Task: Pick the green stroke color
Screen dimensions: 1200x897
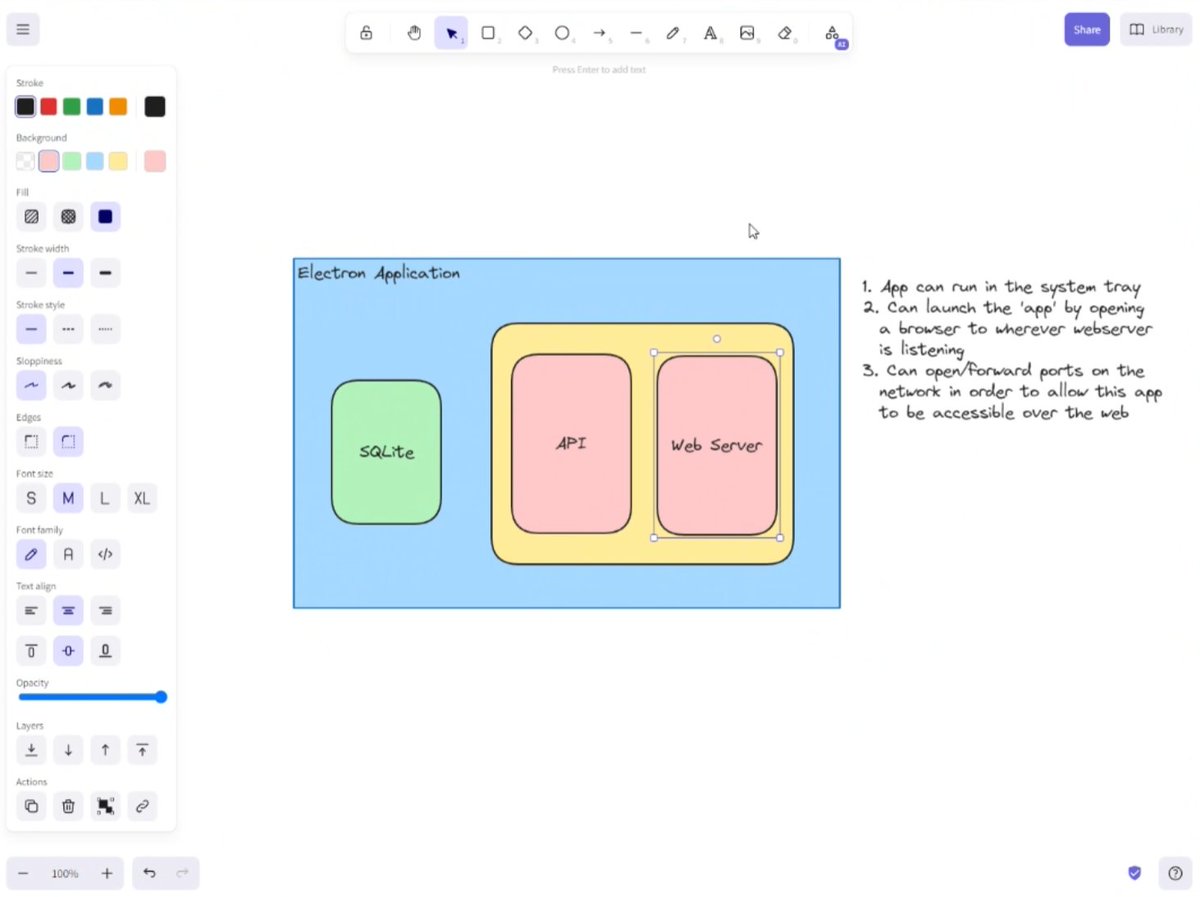Action: [x=72, y=107]
